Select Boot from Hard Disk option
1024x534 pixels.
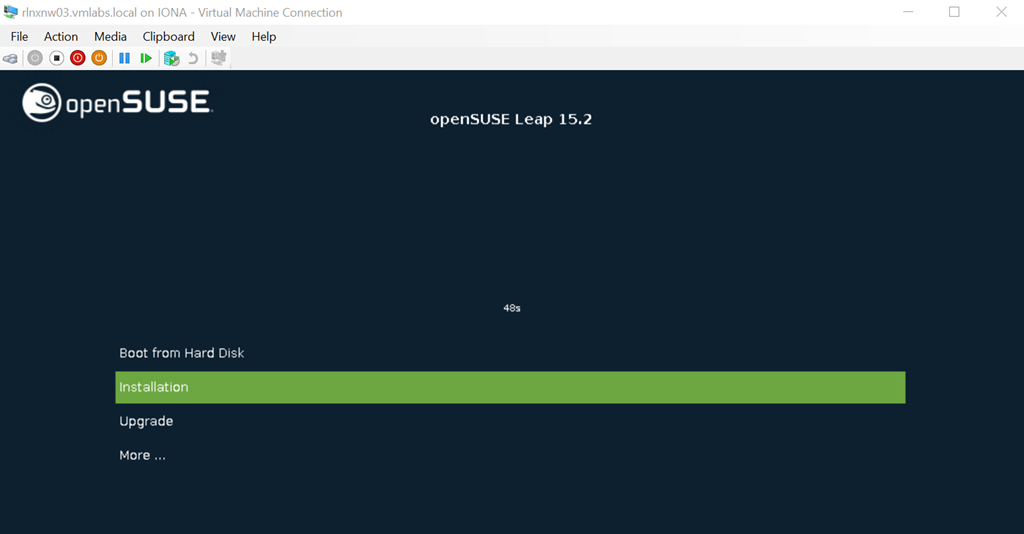click(x=182, y=353)
